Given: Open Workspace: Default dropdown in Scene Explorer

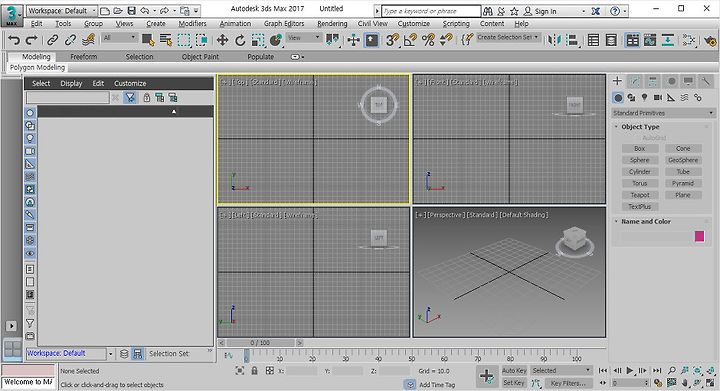Looking at the screenshot, I should 70,353.
